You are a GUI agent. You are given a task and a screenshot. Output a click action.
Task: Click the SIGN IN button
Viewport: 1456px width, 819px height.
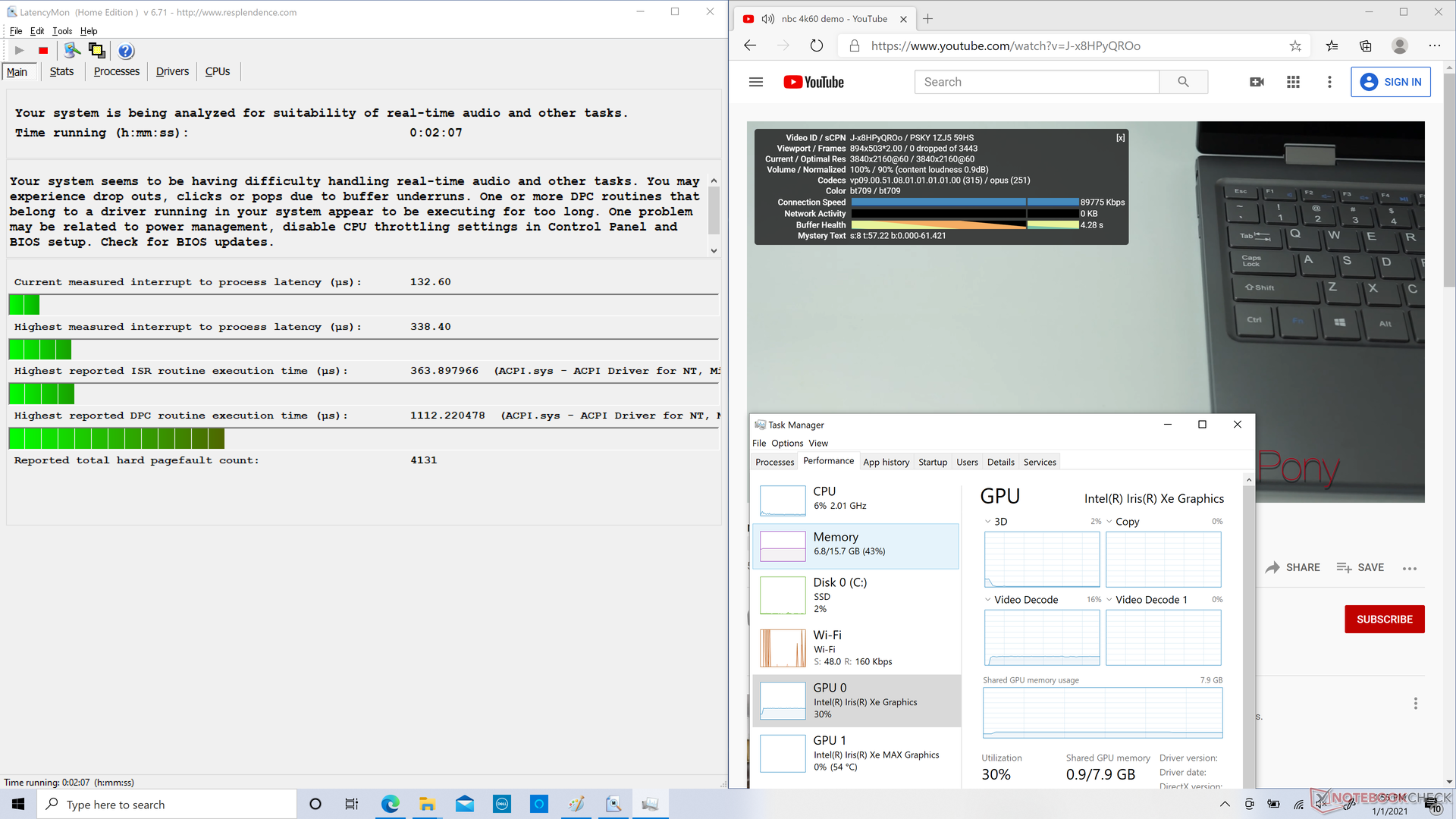tap(1390, 82)
